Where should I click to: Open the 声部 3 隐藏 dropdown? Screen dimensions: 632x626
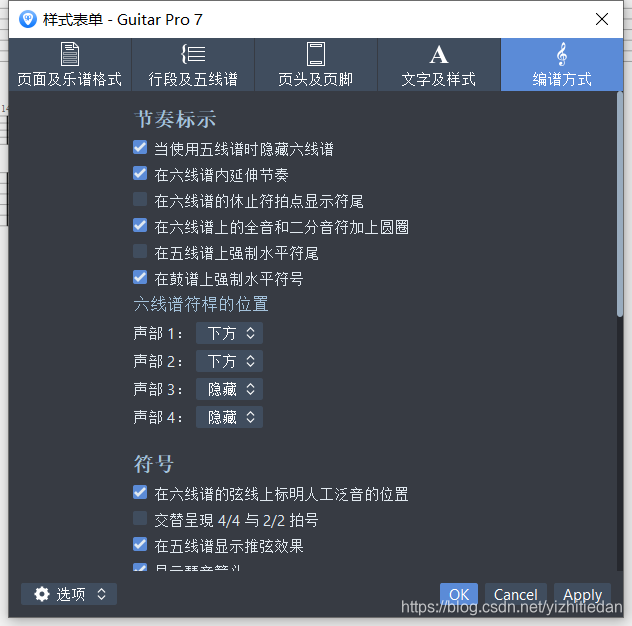229,389
